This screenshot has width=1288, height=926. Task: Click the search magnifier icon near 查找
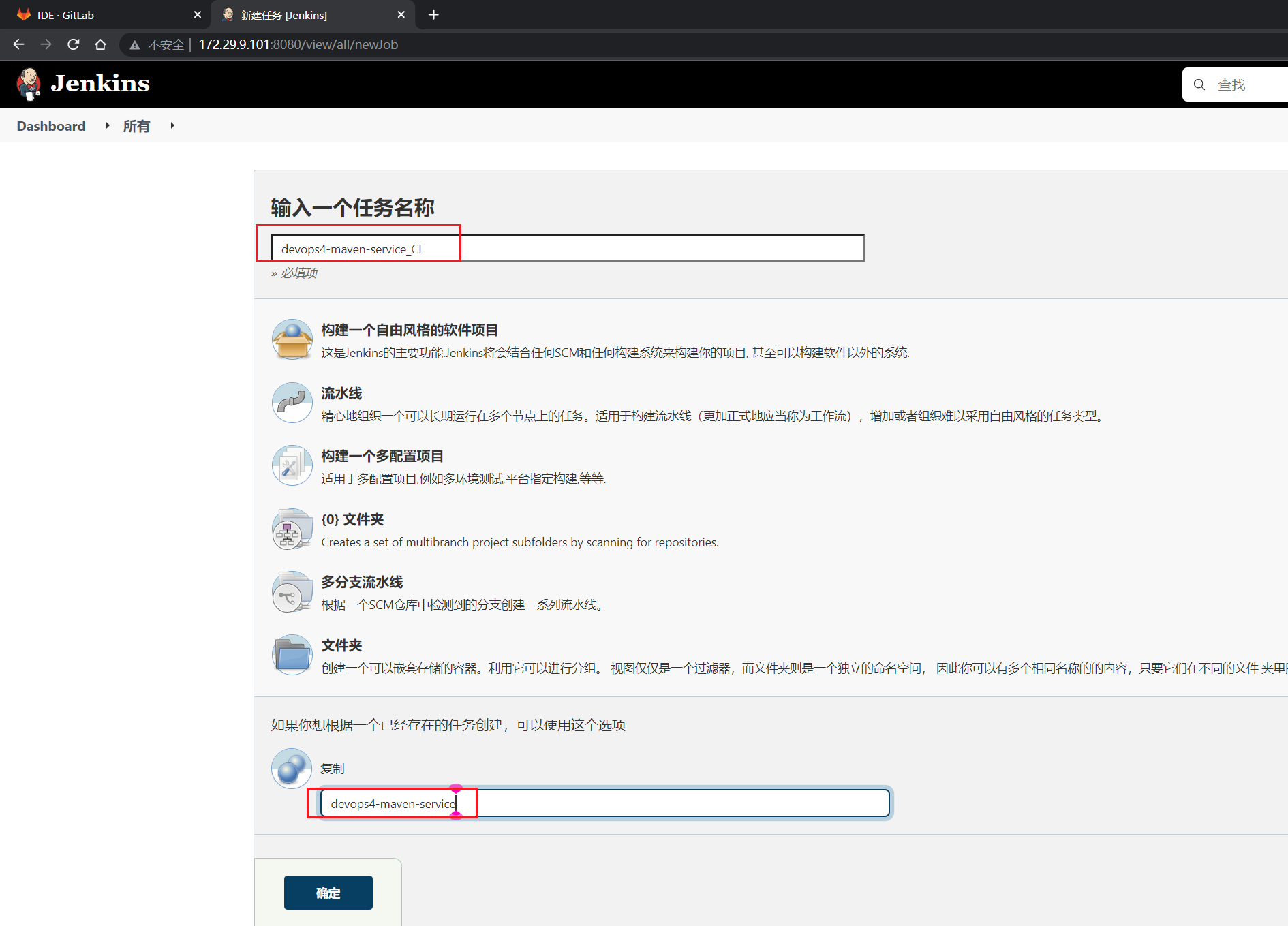coord(1199,84)
